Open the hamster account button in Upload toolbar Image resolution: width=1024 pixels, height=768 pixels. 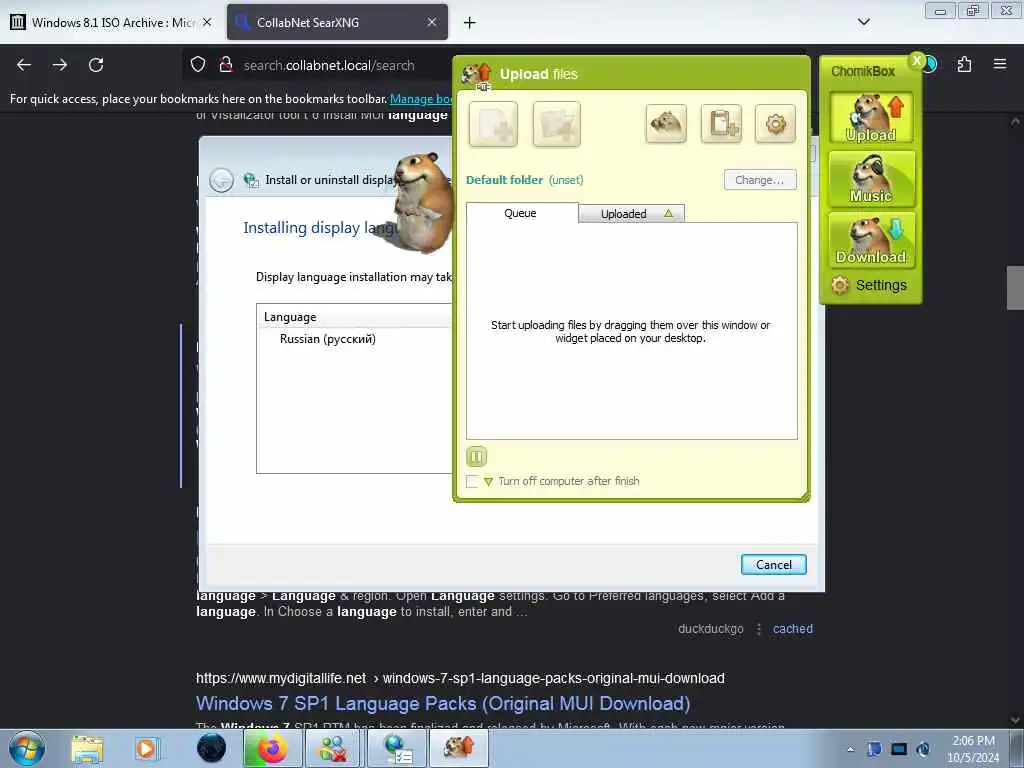(x=666, y=123)
